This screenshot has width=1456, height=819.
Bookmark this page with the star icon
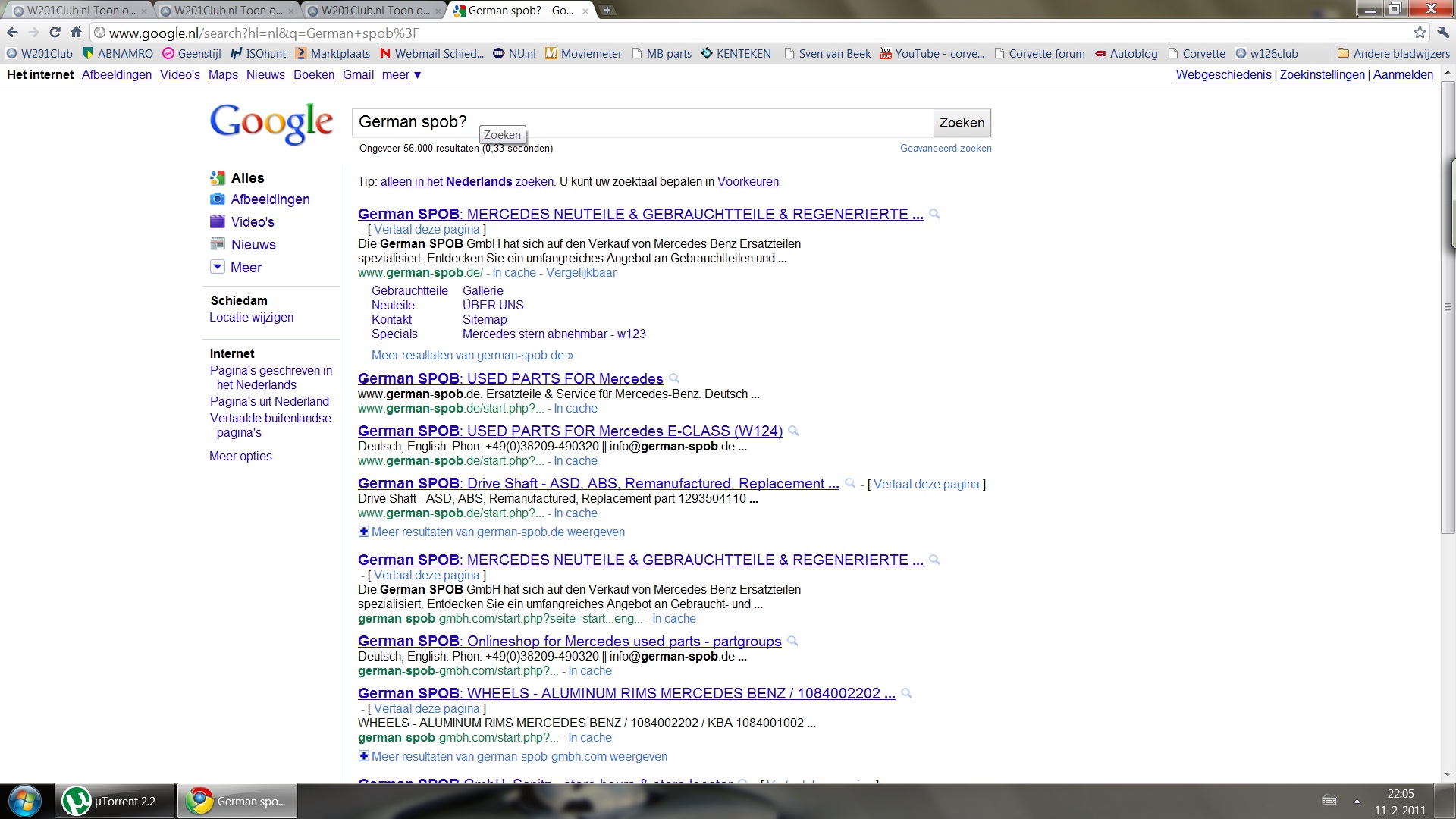[x=1420, y=32]
